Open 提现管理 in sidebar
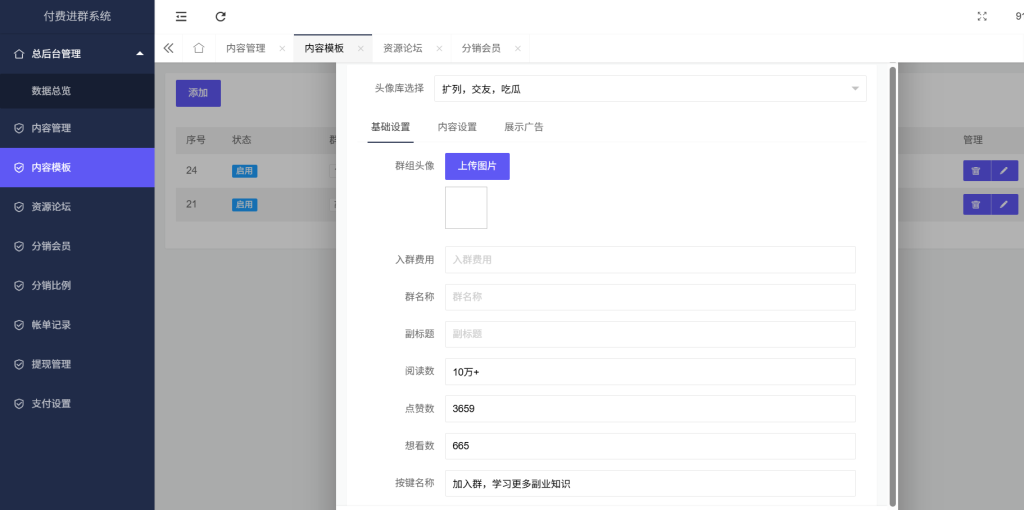 (77, 364)
